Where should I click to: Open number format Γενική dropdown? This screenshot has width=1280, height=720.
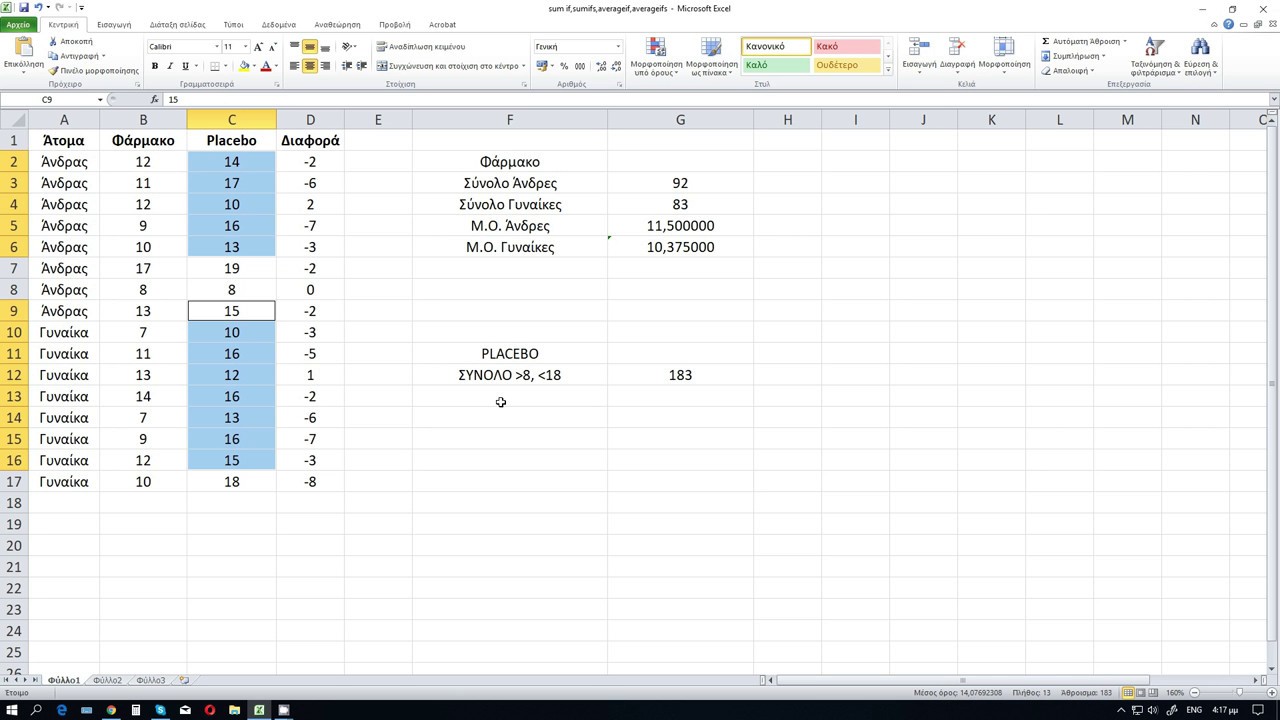coord(618,47)
